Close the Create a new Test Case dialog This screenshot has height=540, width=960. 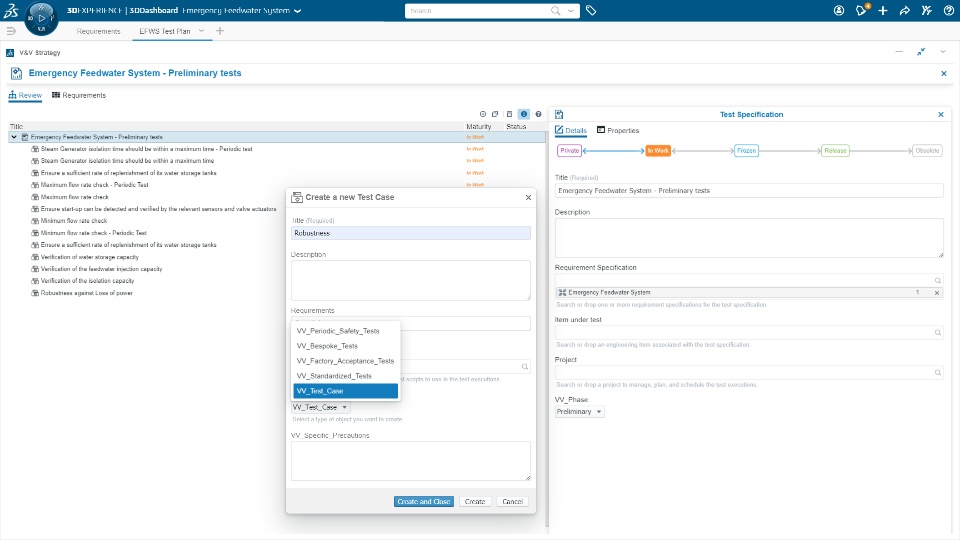(528, 197)
